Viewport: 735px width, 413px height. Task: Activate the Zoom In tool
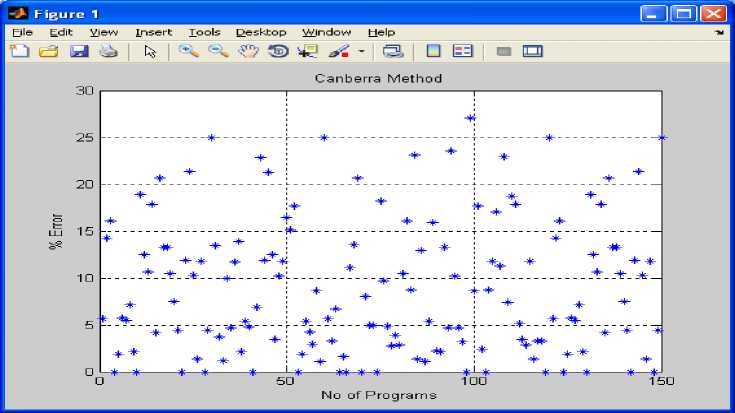click(188, 51)
